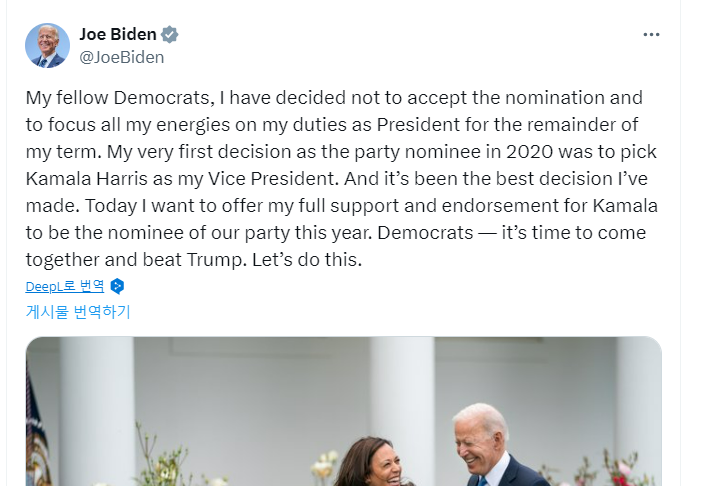Open the Joe Biden display name

click(x=117, y=34)
